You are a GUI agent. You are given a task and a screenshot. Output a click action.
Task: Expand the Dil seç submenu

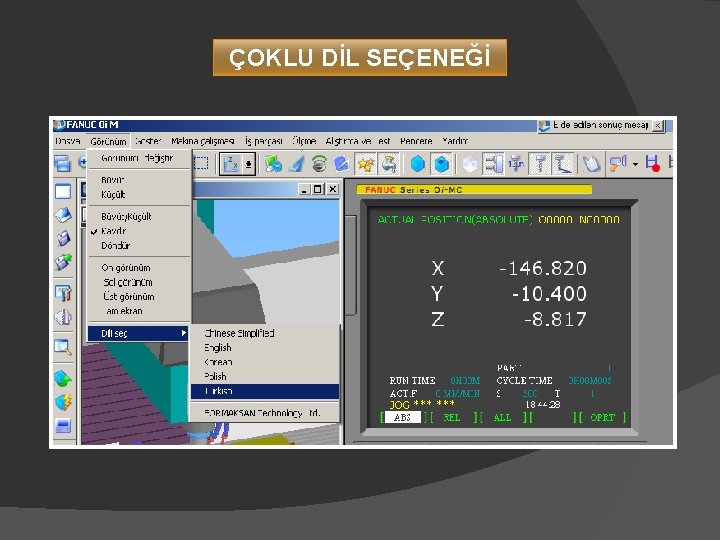pyautogui.click(x=139, y=333)
